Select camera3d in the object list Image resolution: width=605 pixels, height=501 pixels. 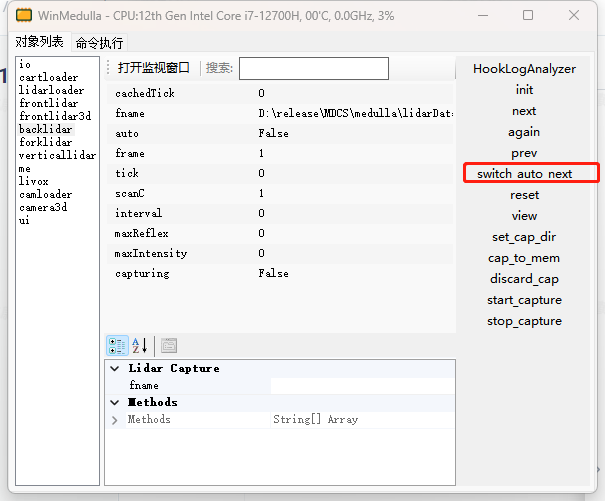coord(43,207)
